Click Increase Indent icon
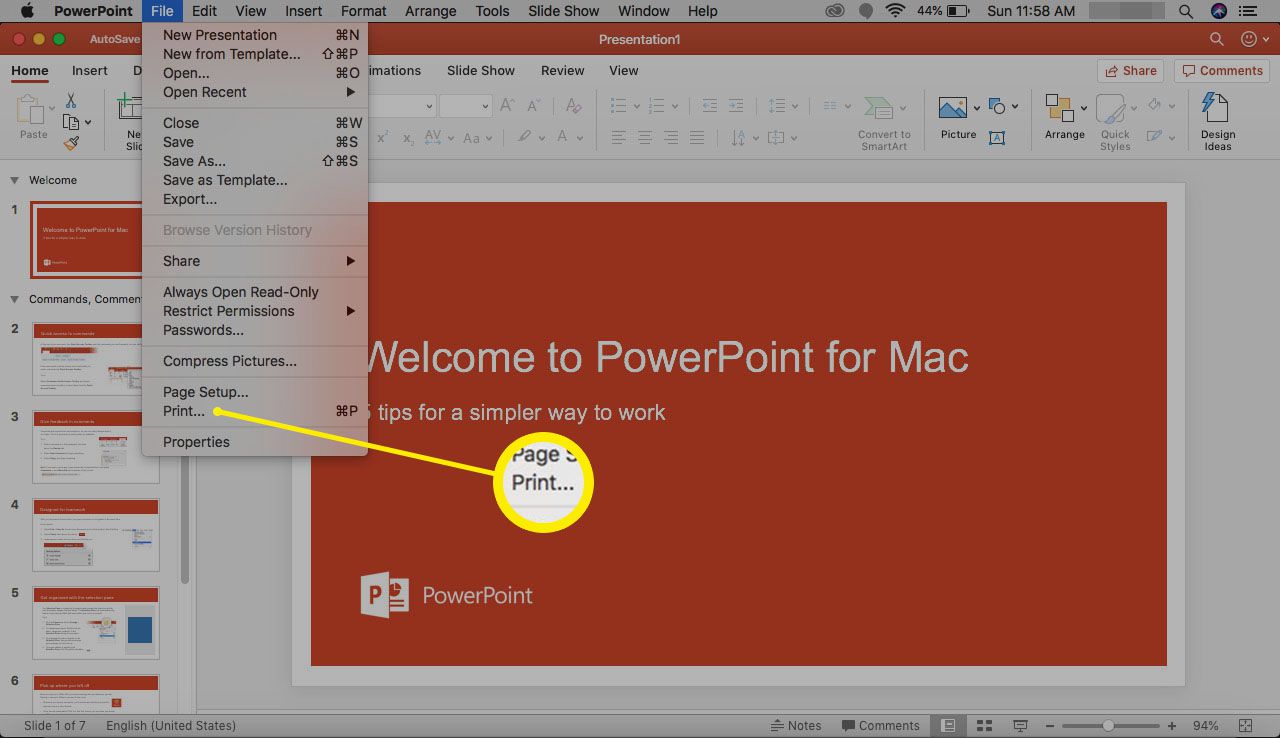The height and width of the screenshot is (738, 1280). click(738, 106)
